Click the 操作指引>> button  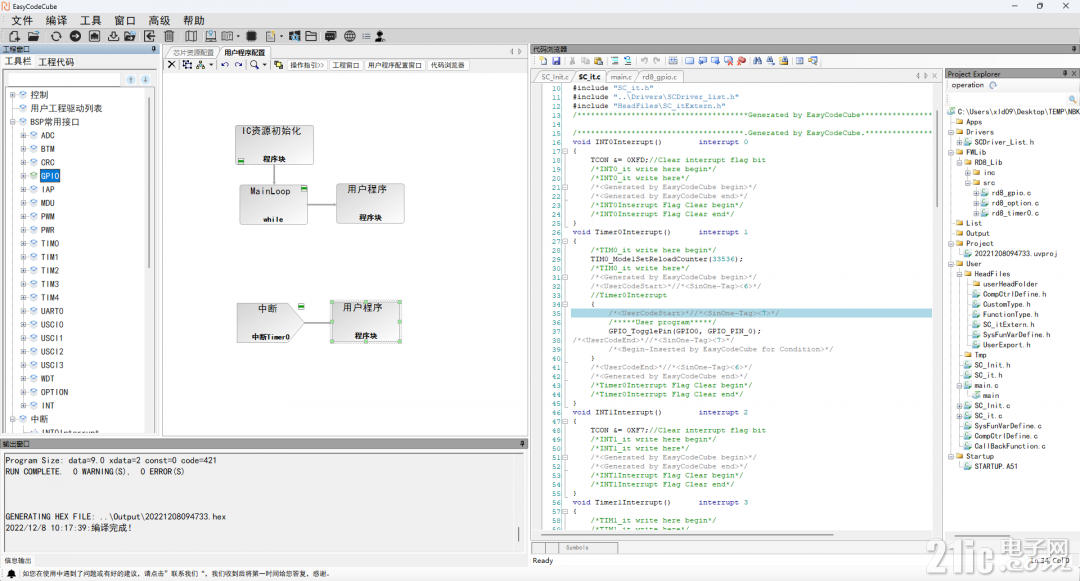(x=307, y=65)
